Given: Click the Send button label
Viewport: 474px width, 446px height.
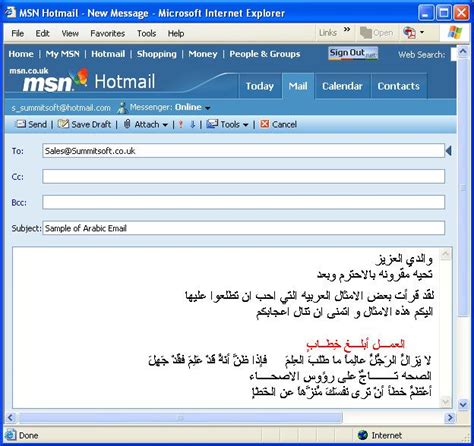Looking at the screenshot, I should click(x=37, y=124).
